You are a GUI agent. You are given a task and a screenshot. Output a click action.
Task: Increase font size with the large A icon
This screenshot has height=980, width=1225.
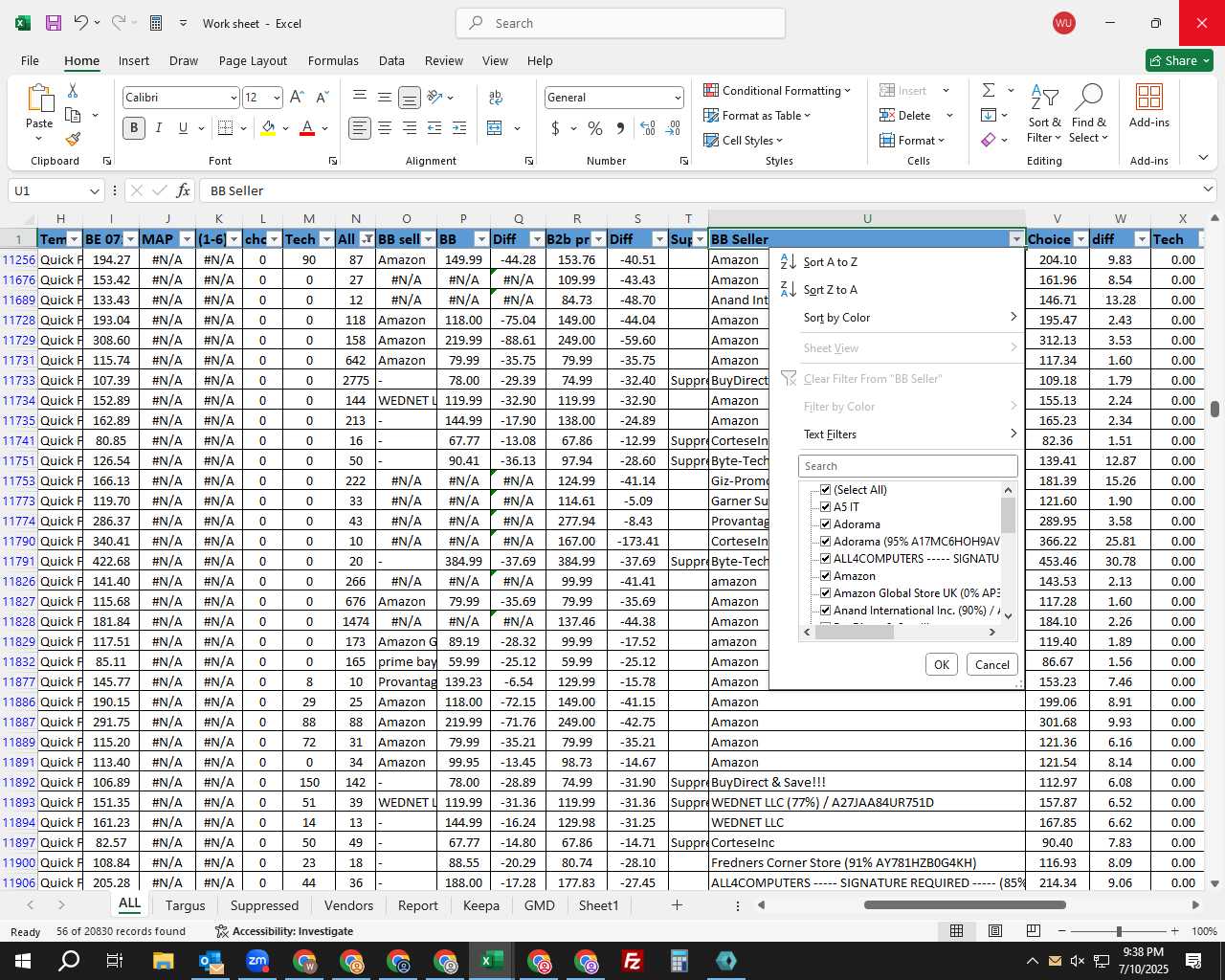pos(297,97)
